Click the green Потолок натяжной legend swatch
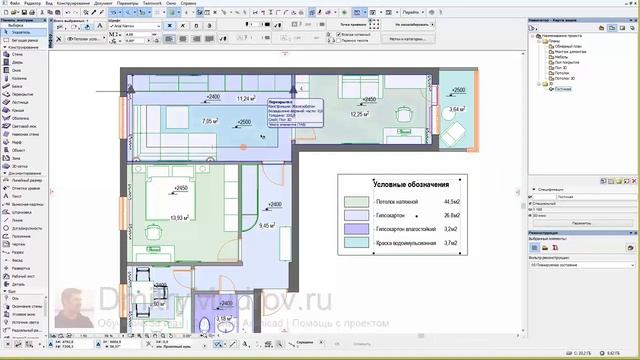 coord(356,202)
